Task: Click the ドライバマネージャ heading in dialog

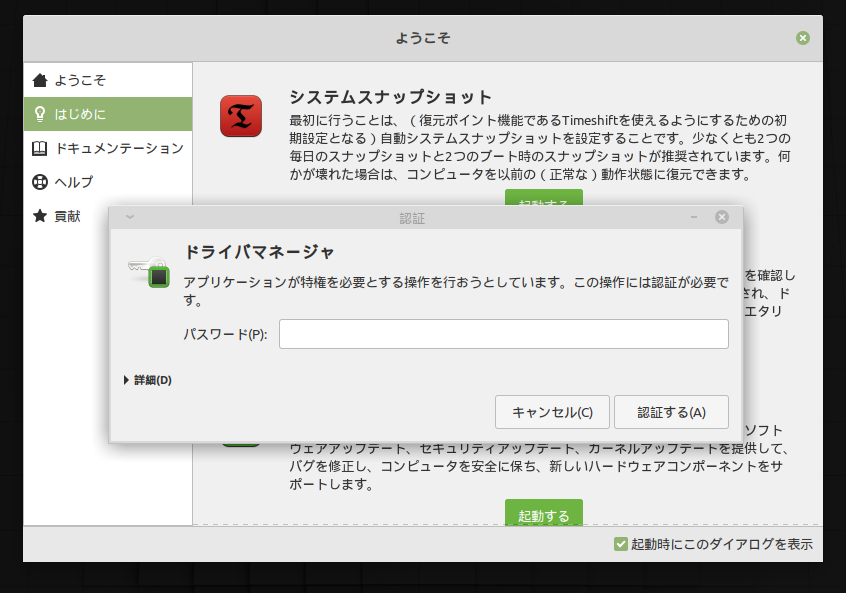Action: coord(259,252)
